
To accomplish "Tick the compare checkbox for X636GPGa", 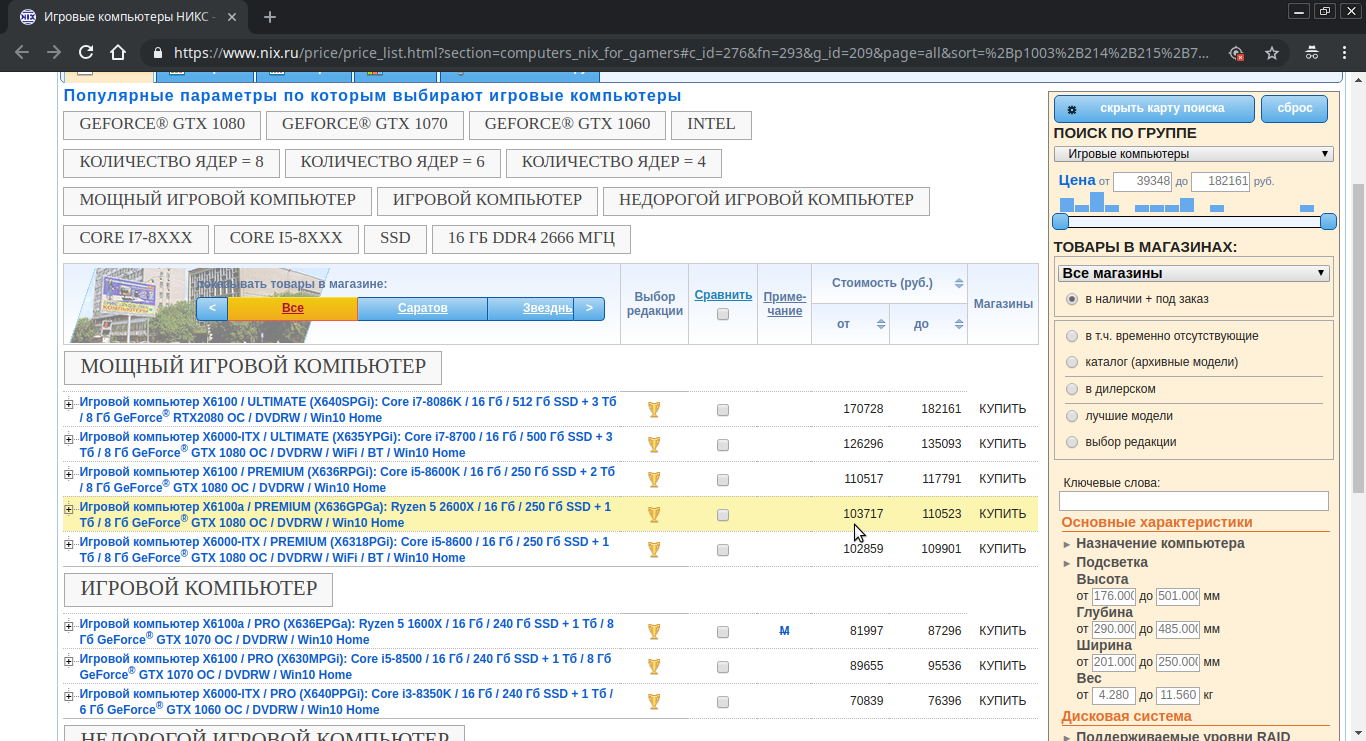I will pos(723,515).
